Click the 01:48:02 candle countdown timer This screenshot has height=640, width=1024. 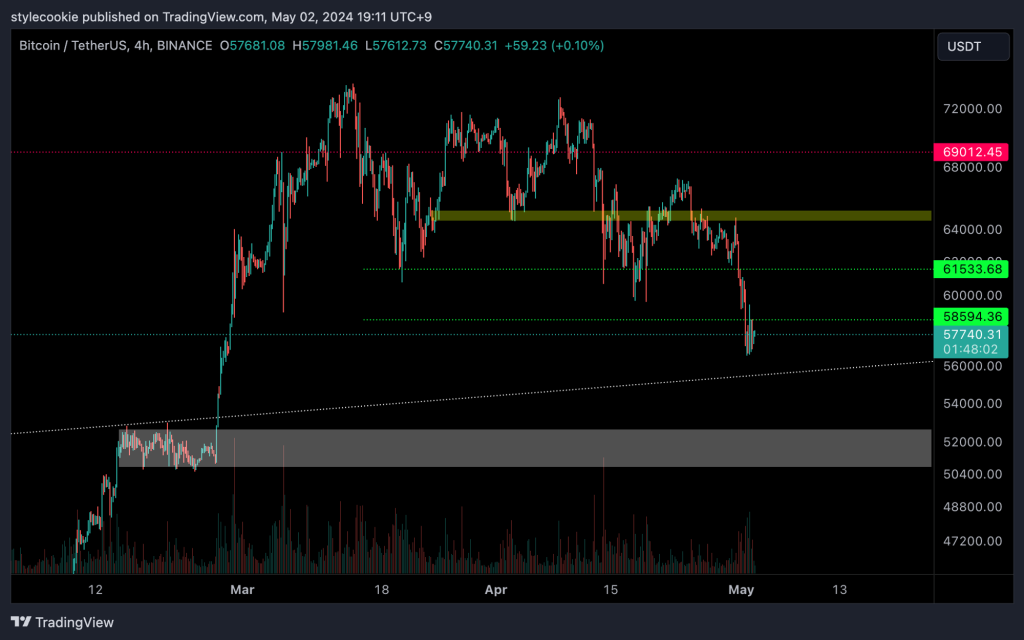tap(969, 349)
